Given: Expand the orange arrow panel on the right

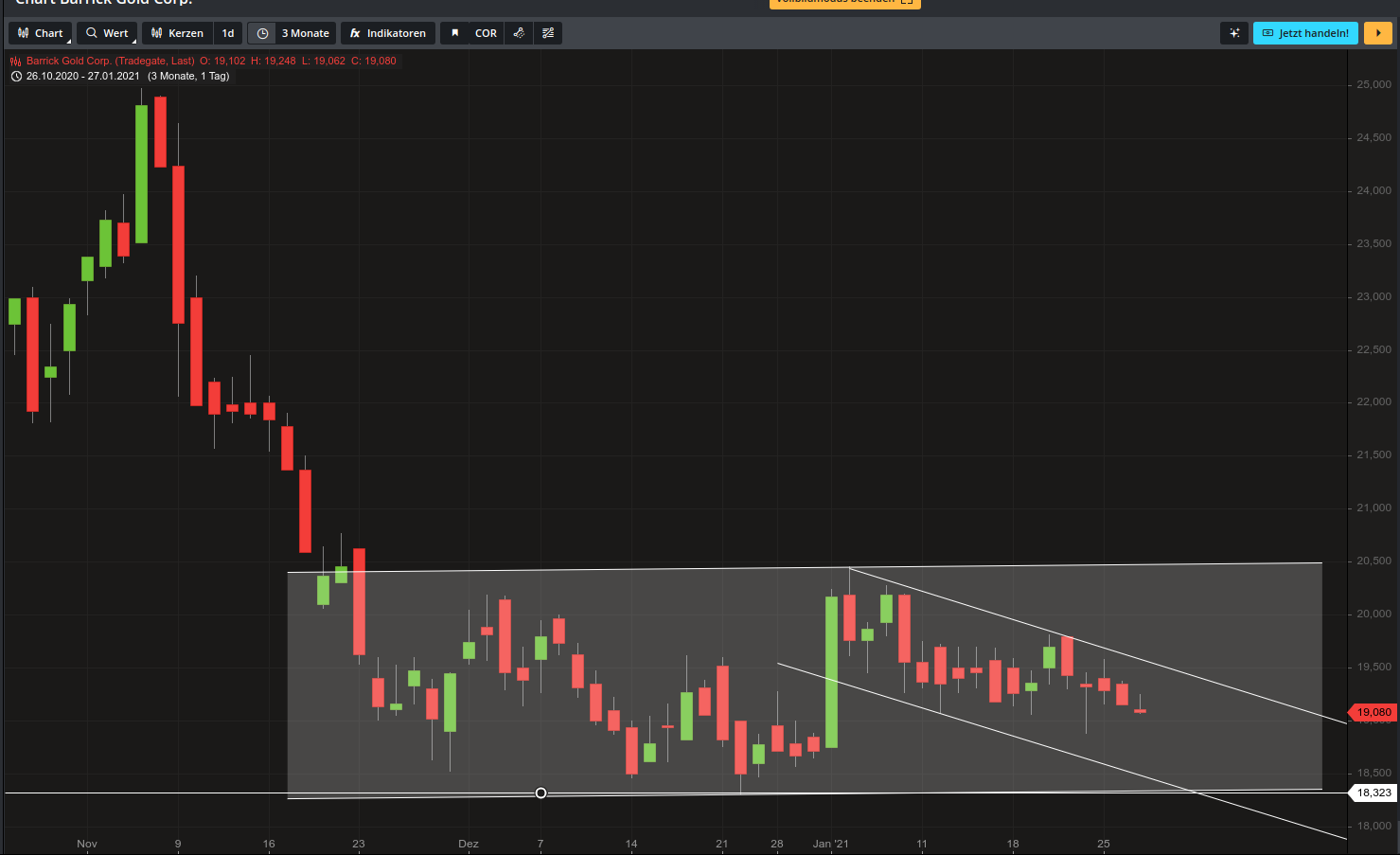Looking at the screenshot, I should tap(1377, 32).
